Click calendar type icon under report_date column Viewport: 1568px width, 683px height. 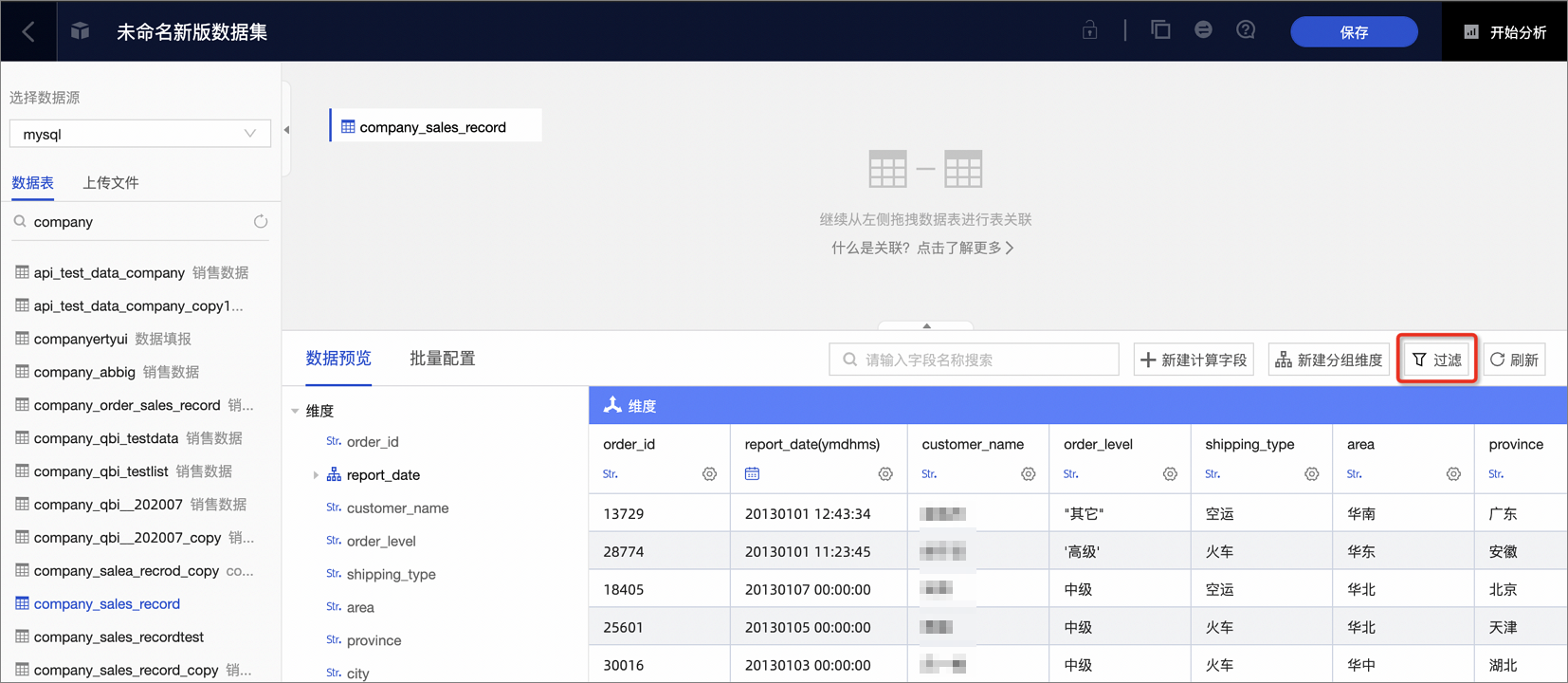coord(752,473)
